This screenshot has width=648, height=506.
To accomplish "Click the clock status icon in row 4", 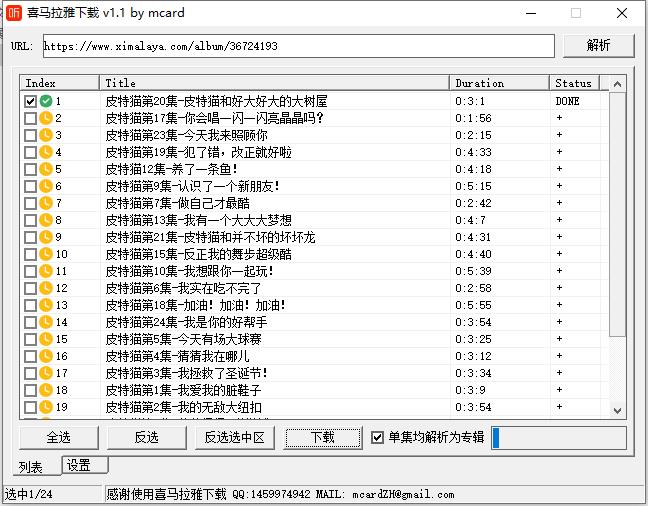I will coord(46,152).
